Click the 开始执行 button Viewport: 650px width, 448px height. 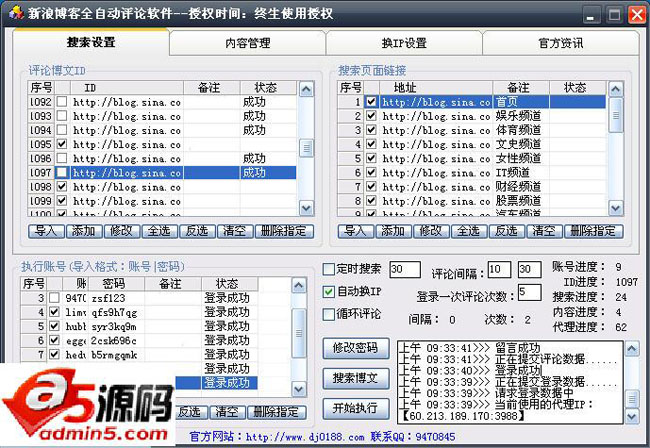356,409
